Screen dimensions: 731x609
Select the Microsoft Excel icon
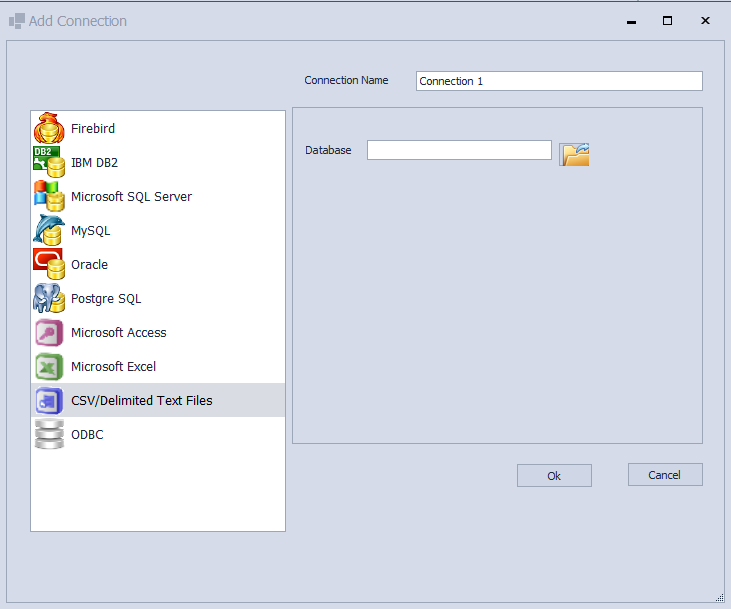49,367
